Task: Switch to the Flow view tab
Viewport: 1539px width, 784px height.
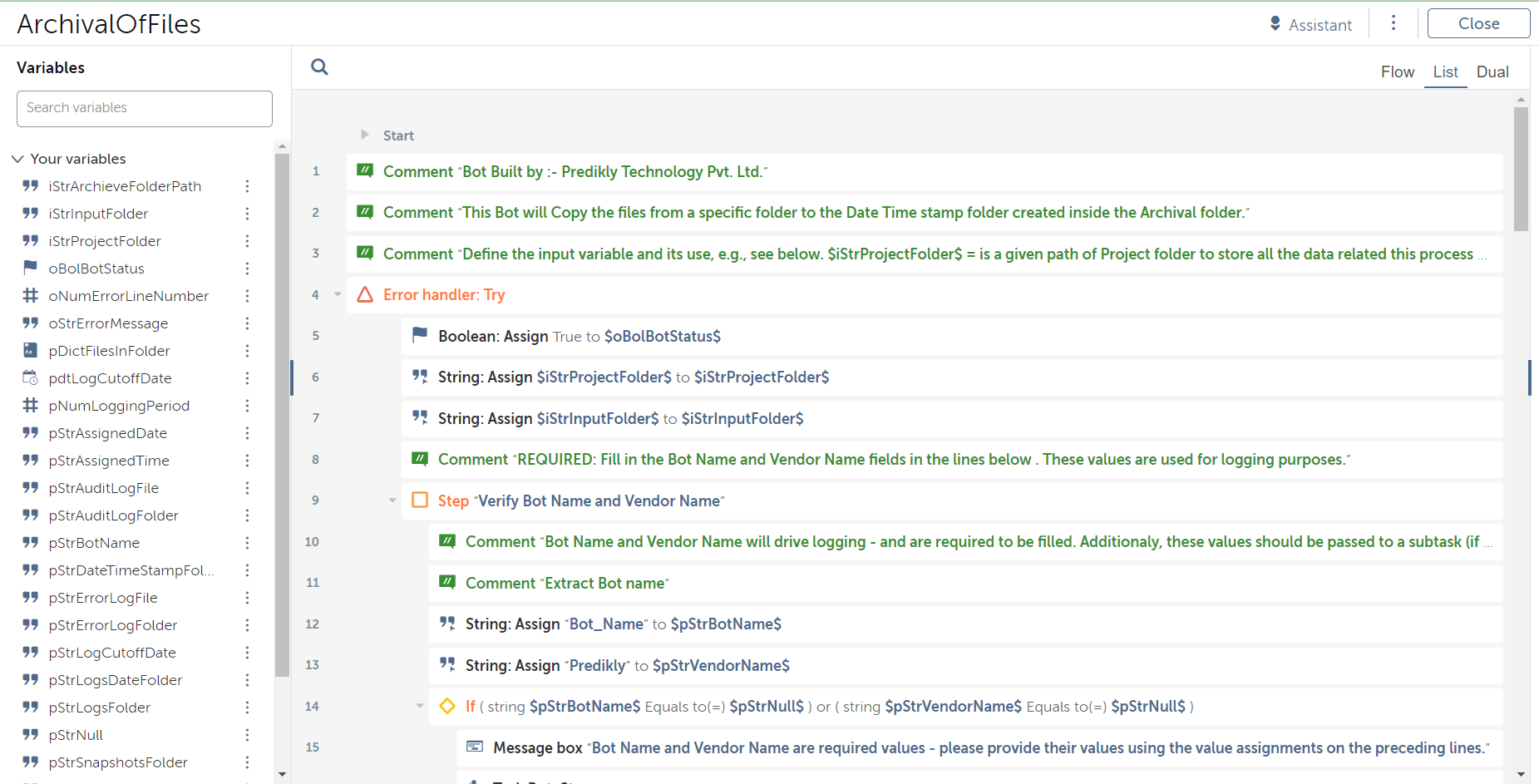Action: pyautogui.click(x=1397, y=72)
